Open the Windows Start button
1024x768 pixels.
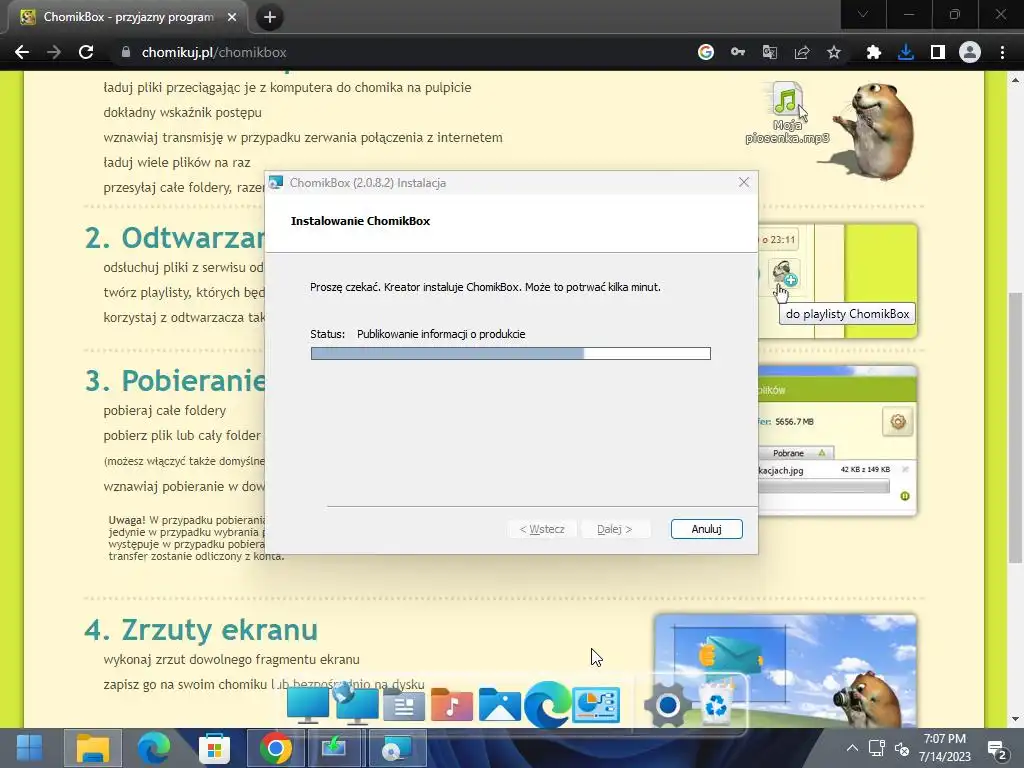pos(29,748)
